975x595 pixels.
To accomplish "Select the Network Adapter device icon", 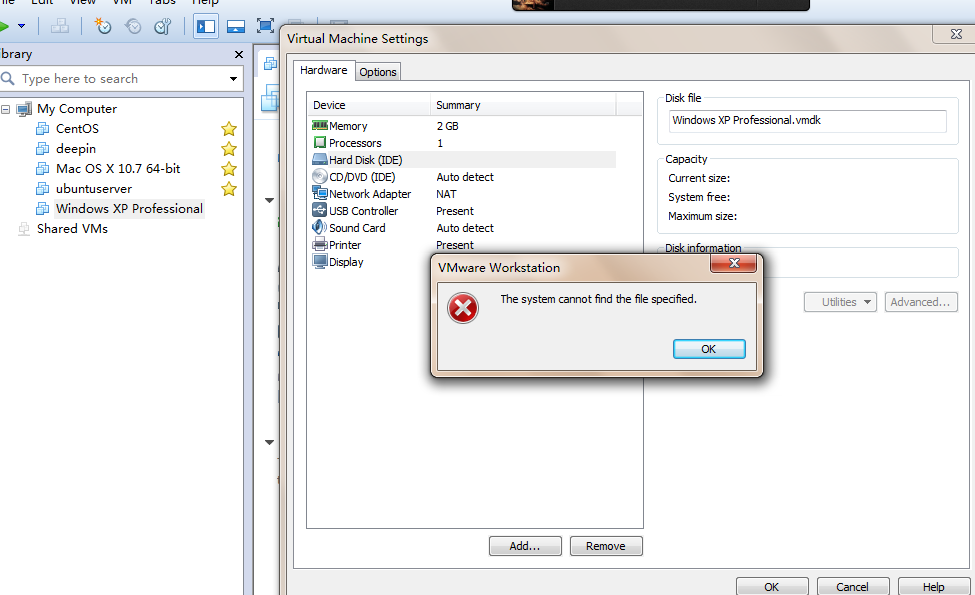I will pyautogui.click(x=320, y=193).
